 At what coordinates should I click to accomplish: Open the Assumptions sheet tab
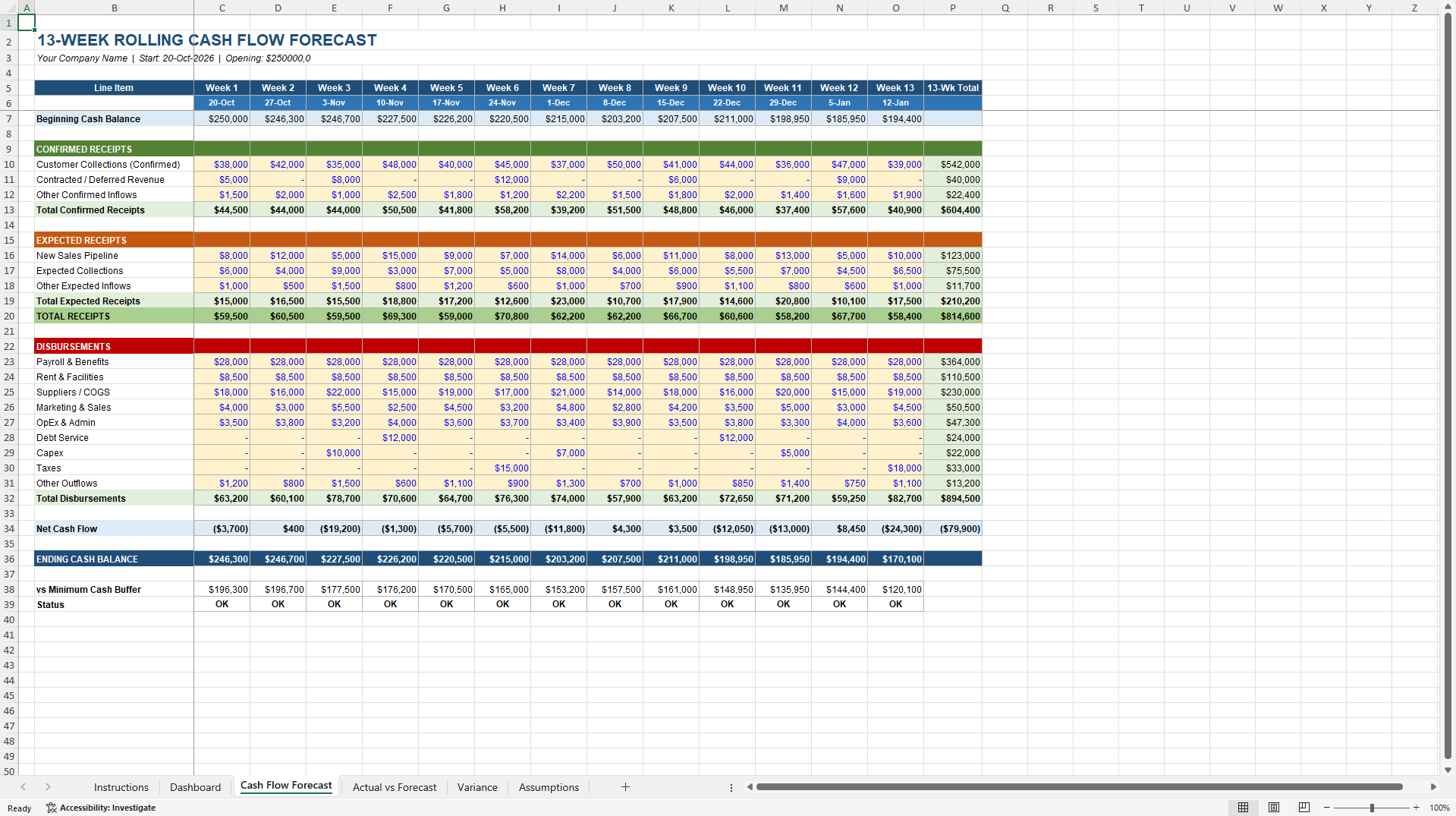(x=549, y=787)
